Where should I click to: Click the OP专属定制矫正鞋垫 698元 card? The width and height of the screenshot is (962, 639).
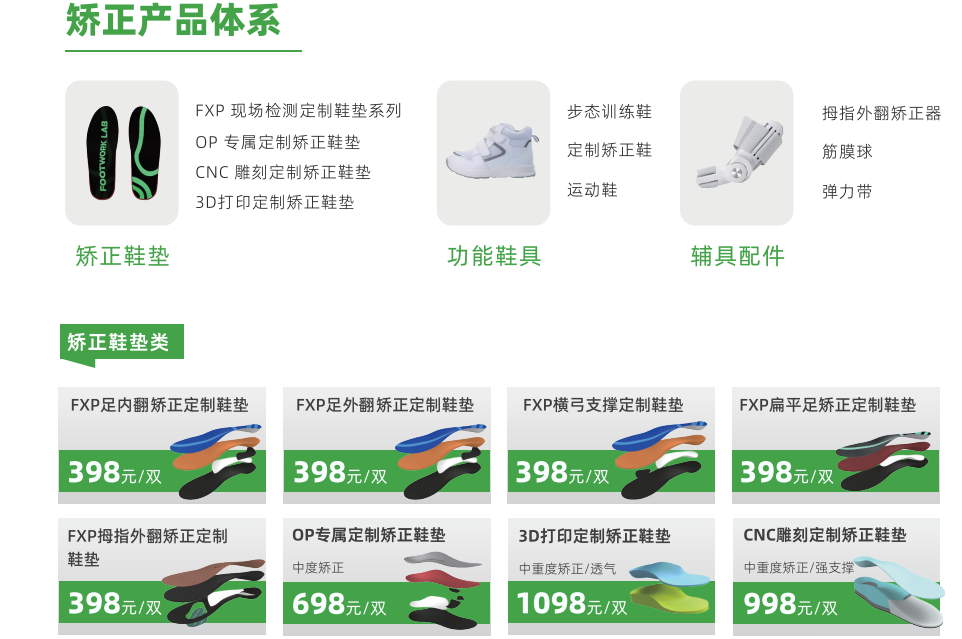pyautogui.click(x=387, y=576)
